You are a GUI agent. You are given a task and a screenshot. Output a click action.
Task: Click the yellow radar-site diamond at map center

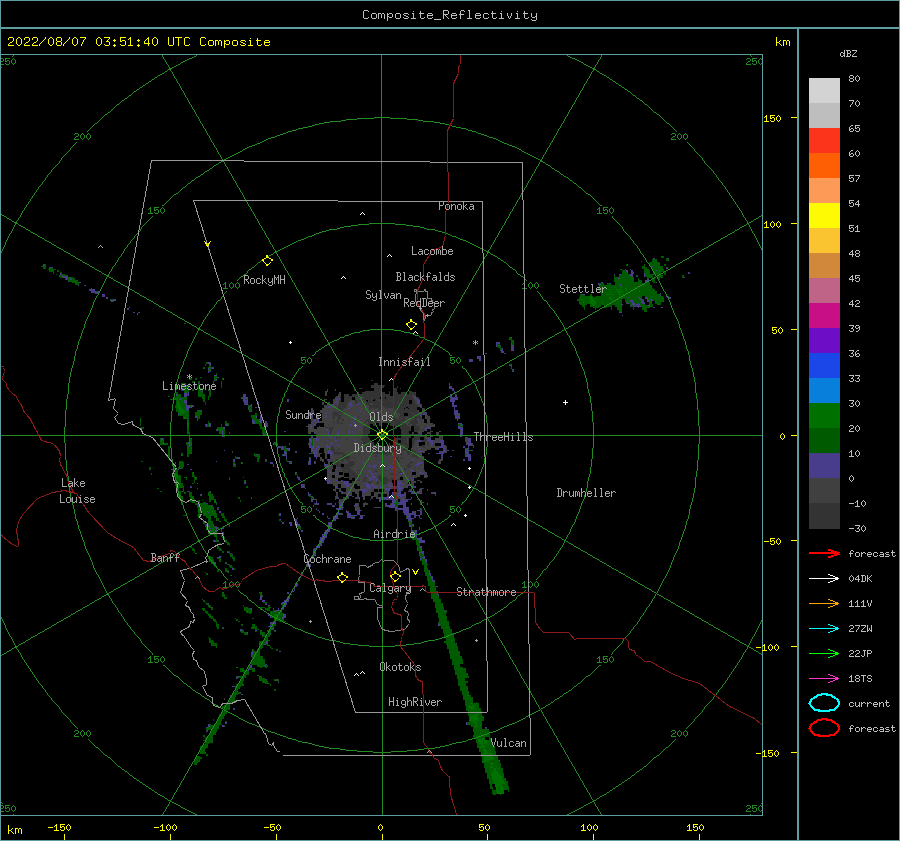382,435
